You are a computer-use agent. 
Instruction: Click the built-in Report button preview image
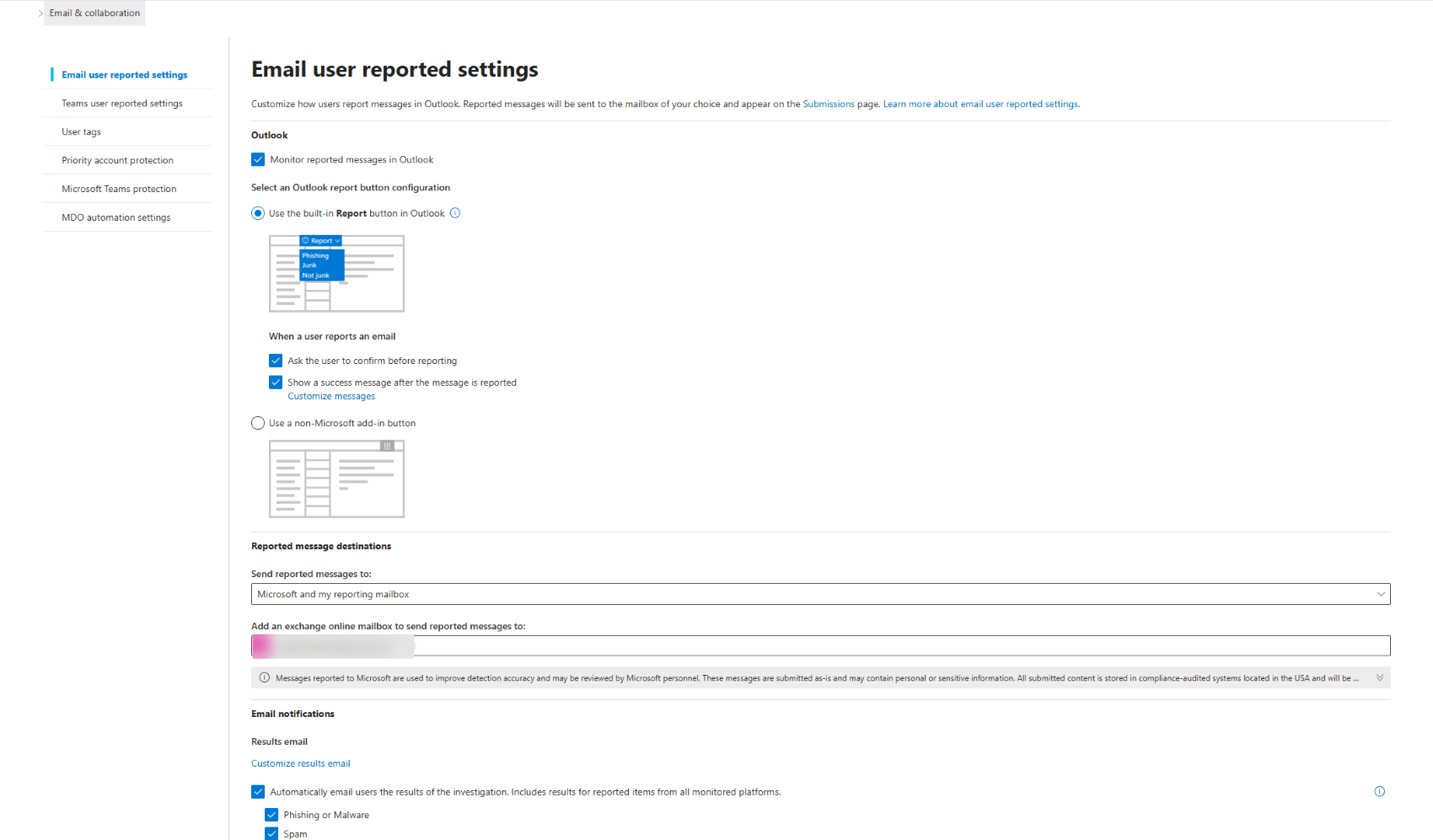click(x=336, y=274)
